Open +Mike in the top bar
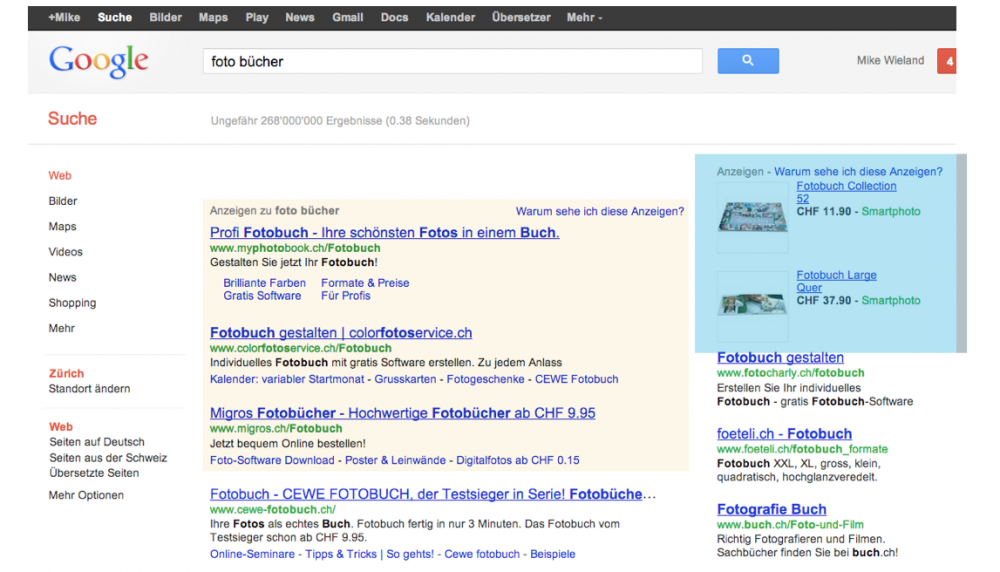This screenshot has width=1000, height=572. 64,18
